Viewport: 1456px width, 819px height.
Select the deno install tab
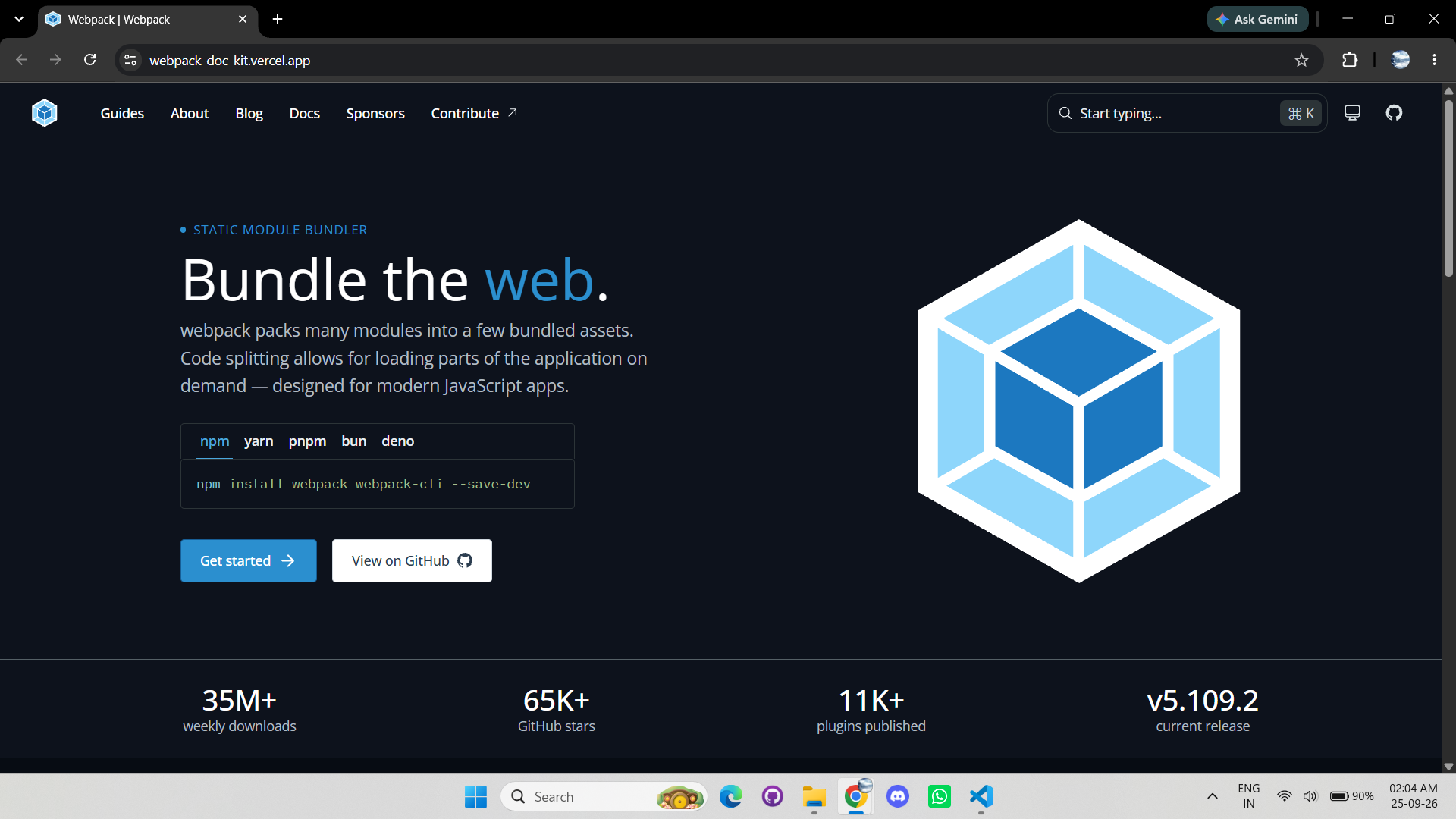[397, 441]
